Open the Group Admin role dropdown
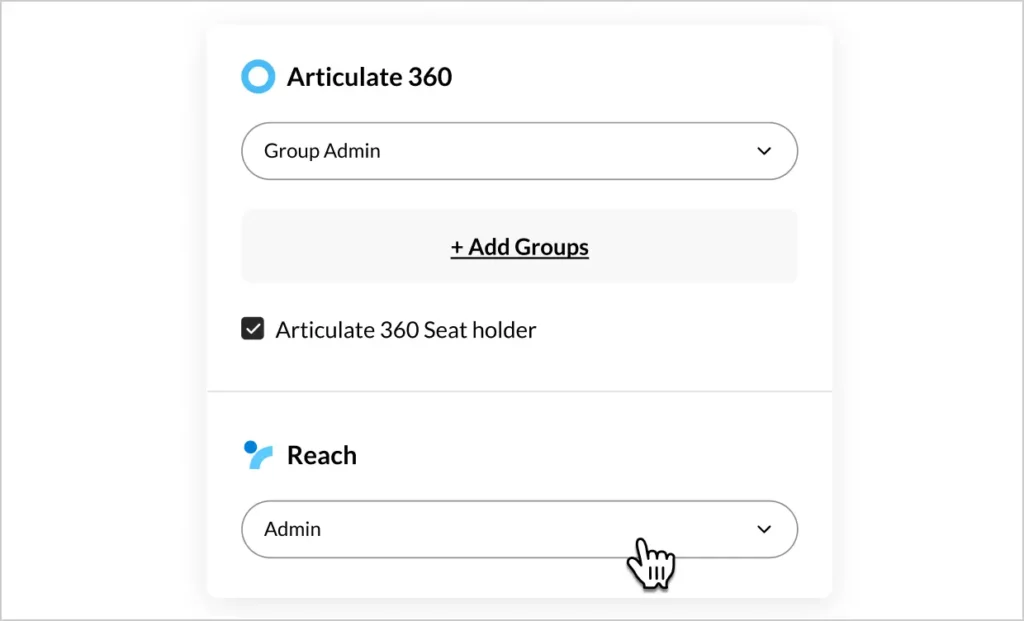 (519, 151)
